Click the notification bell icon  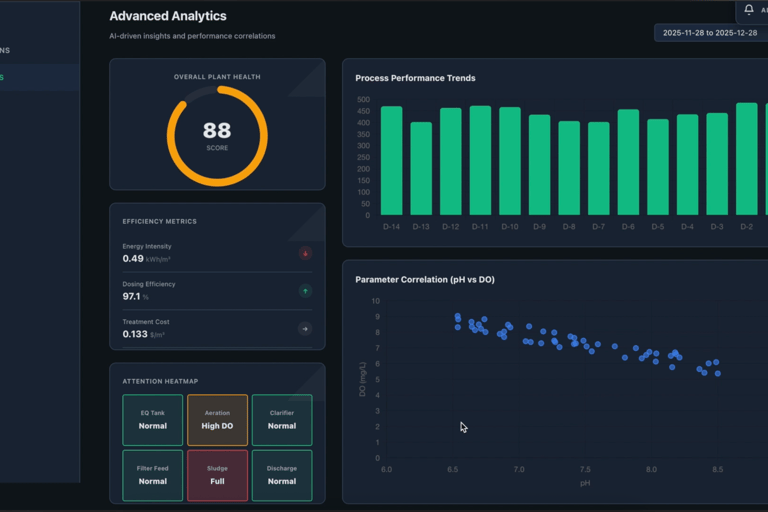[748, 9]
